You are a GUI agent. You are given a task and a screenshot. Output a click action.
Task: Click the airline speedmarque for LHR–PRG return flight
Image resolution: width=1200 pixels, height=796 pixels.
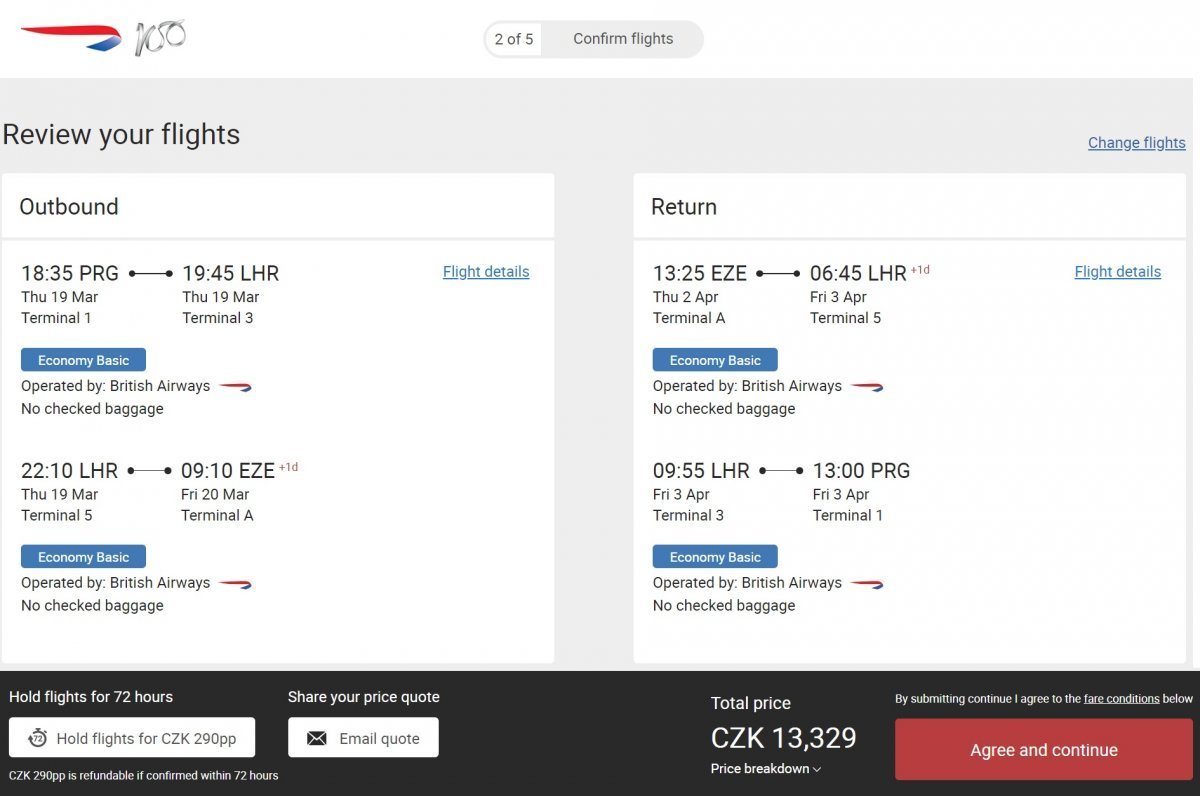(867, 584)
